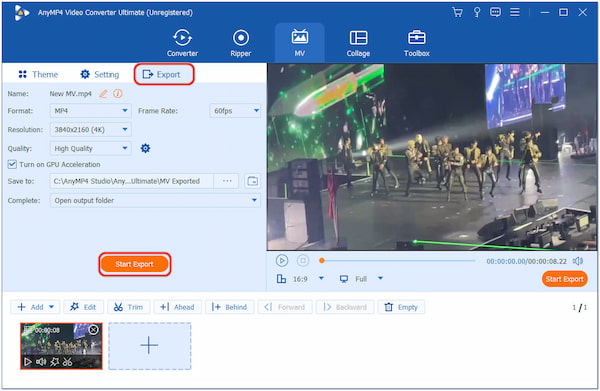Switch to the Theme tab
The height and width of the screenshot is (391, 600).
click(38, 74)
